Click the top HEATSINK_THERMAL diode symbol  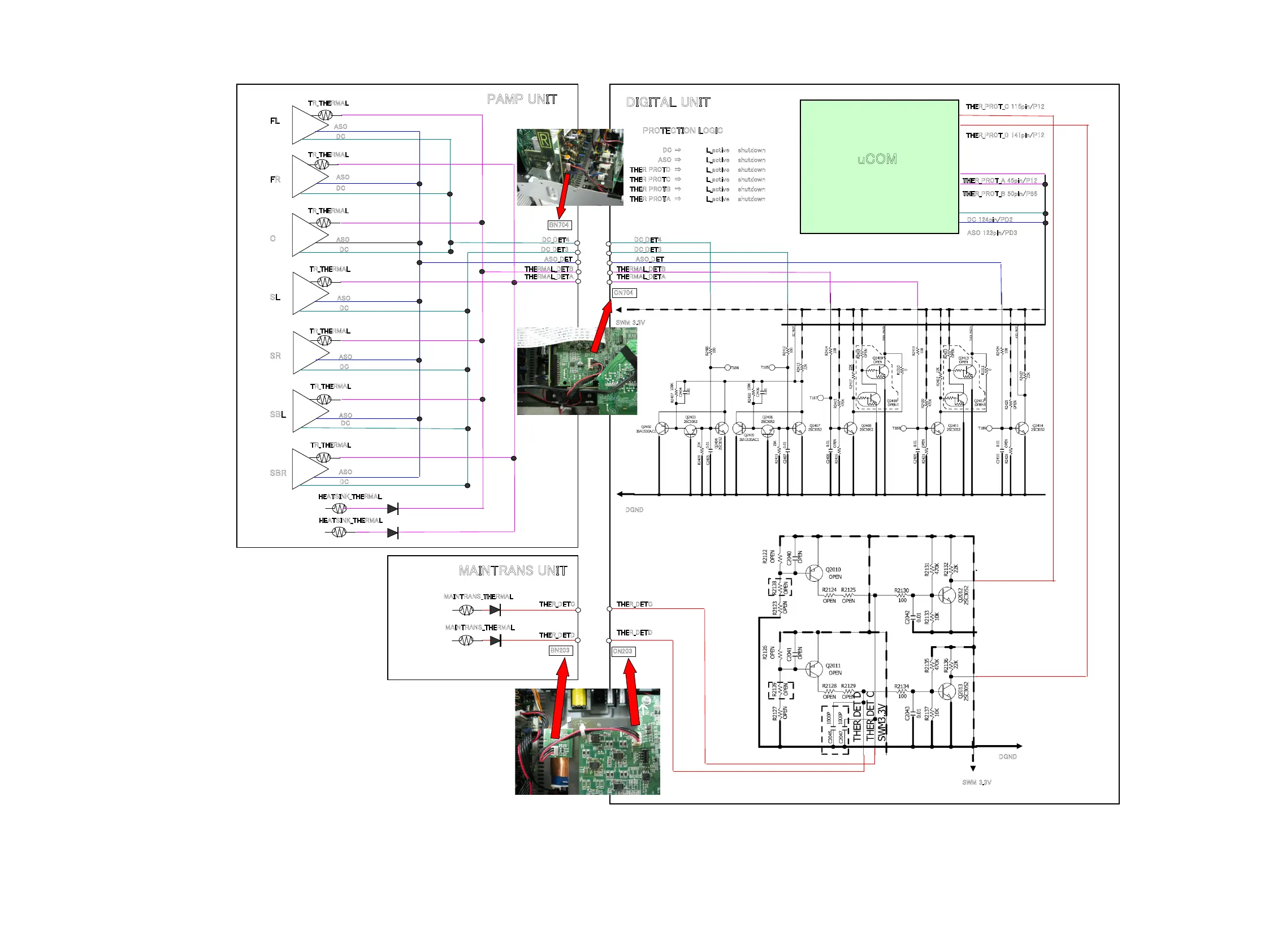click(392, 509)
